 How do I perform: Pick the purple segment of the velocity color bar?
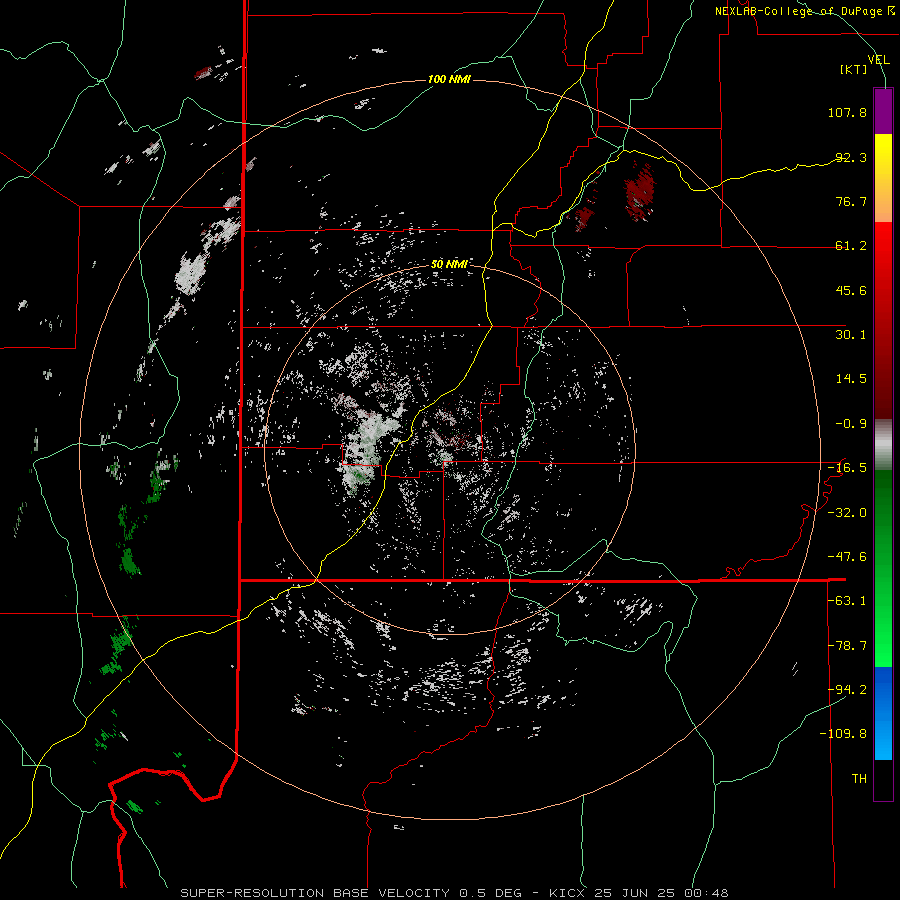883,111
